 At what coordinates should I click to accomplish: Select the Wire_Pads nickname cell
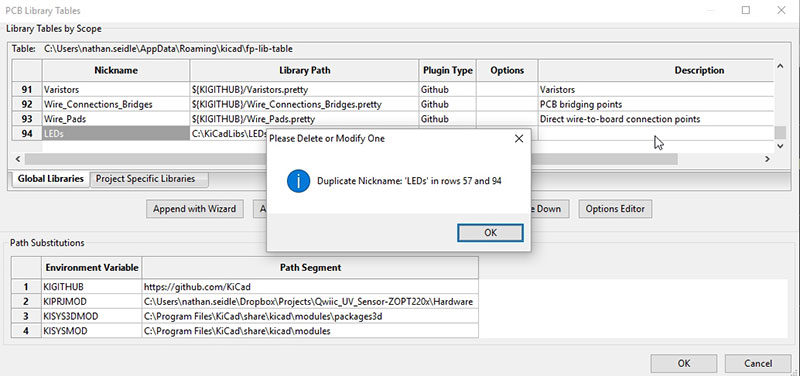tap(116, 119)
